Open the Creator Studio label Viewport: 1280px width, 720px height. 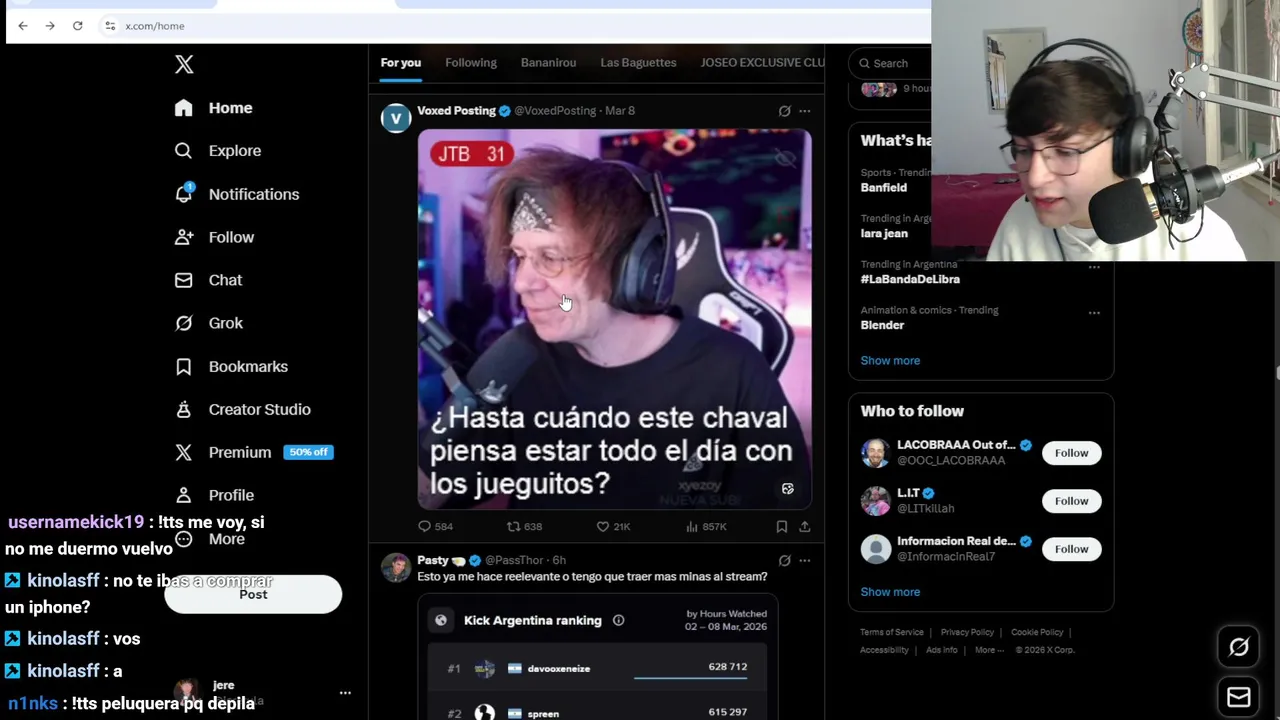tap(259, 409)
